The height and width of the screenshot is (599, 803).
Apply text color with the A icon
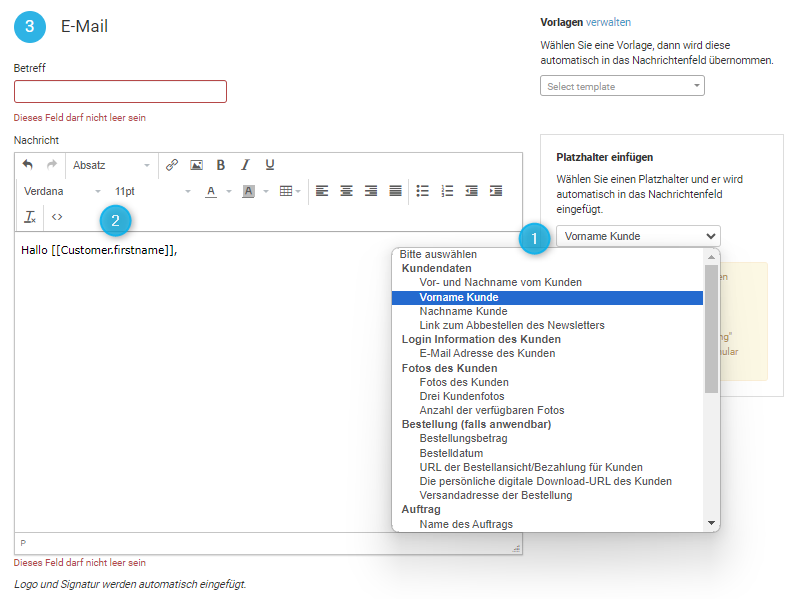pyautogui.click(x=211, y=191)
